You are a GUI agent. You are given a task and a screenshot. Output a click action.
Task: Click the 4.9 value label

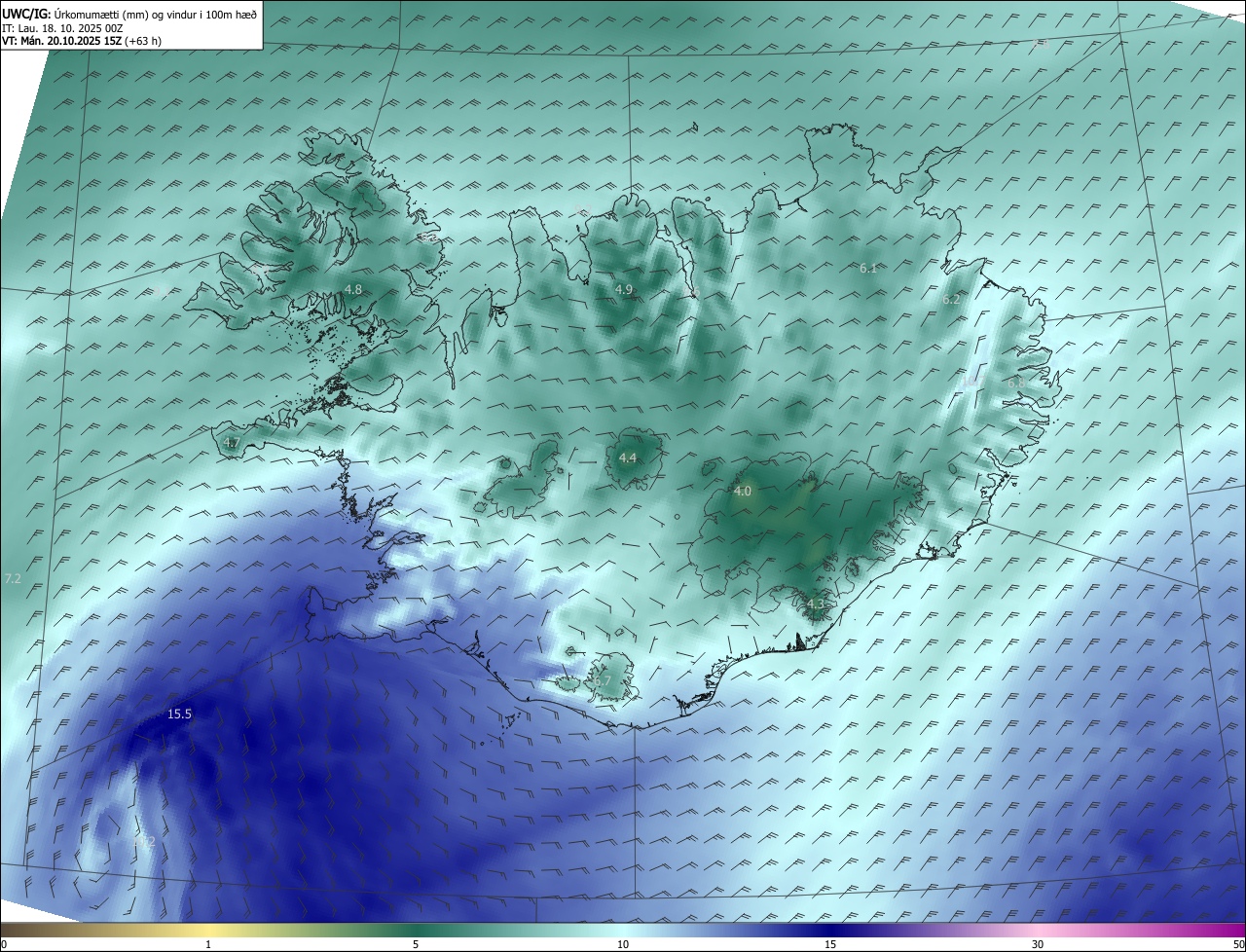(624, 289)
